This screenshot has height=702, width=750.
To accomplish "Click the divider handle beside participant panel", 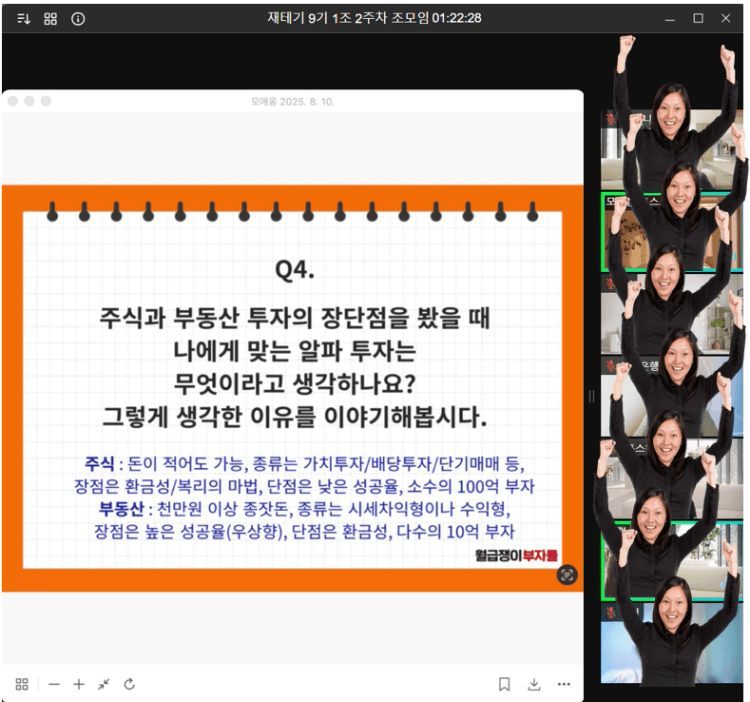I will pos(591,397).
